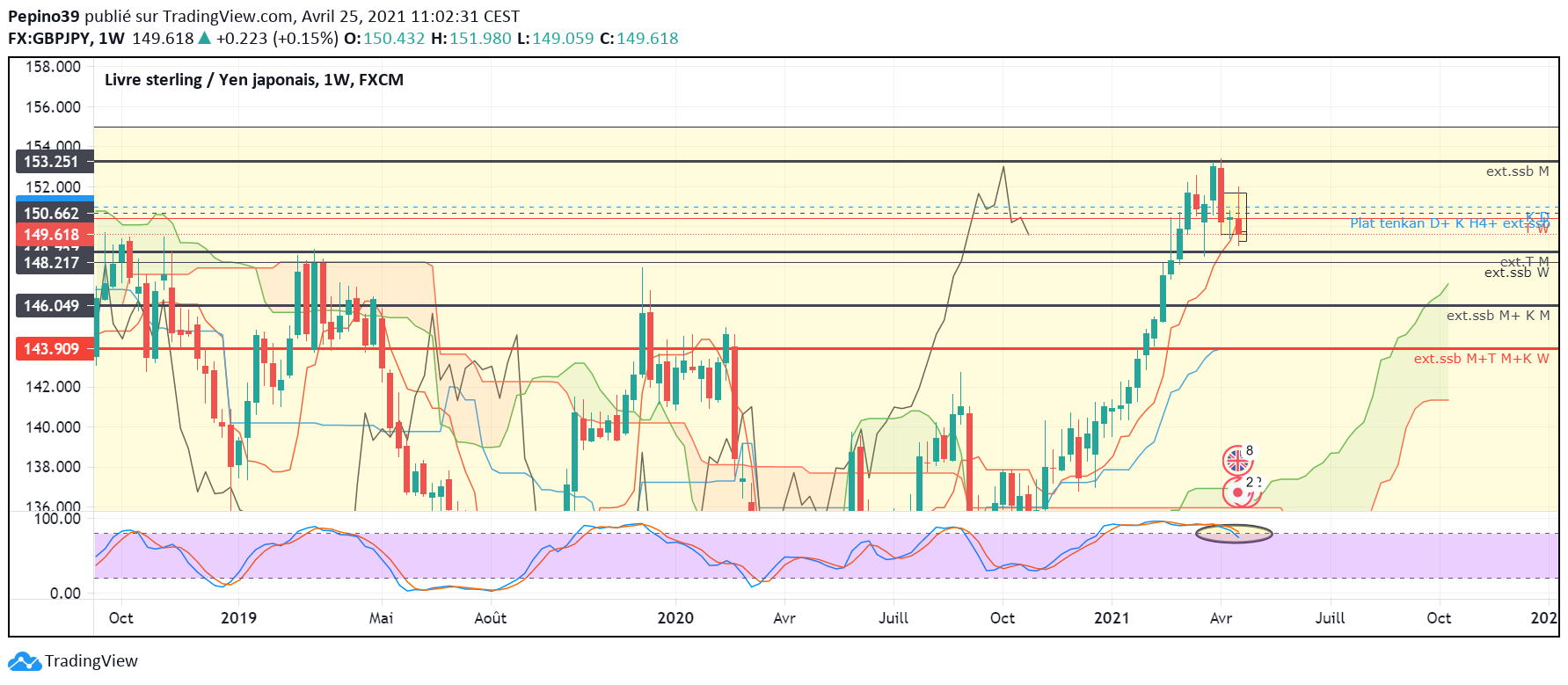Click the high value 151.980
Screen dimensions: 1568x685
(x=480, y=39)
